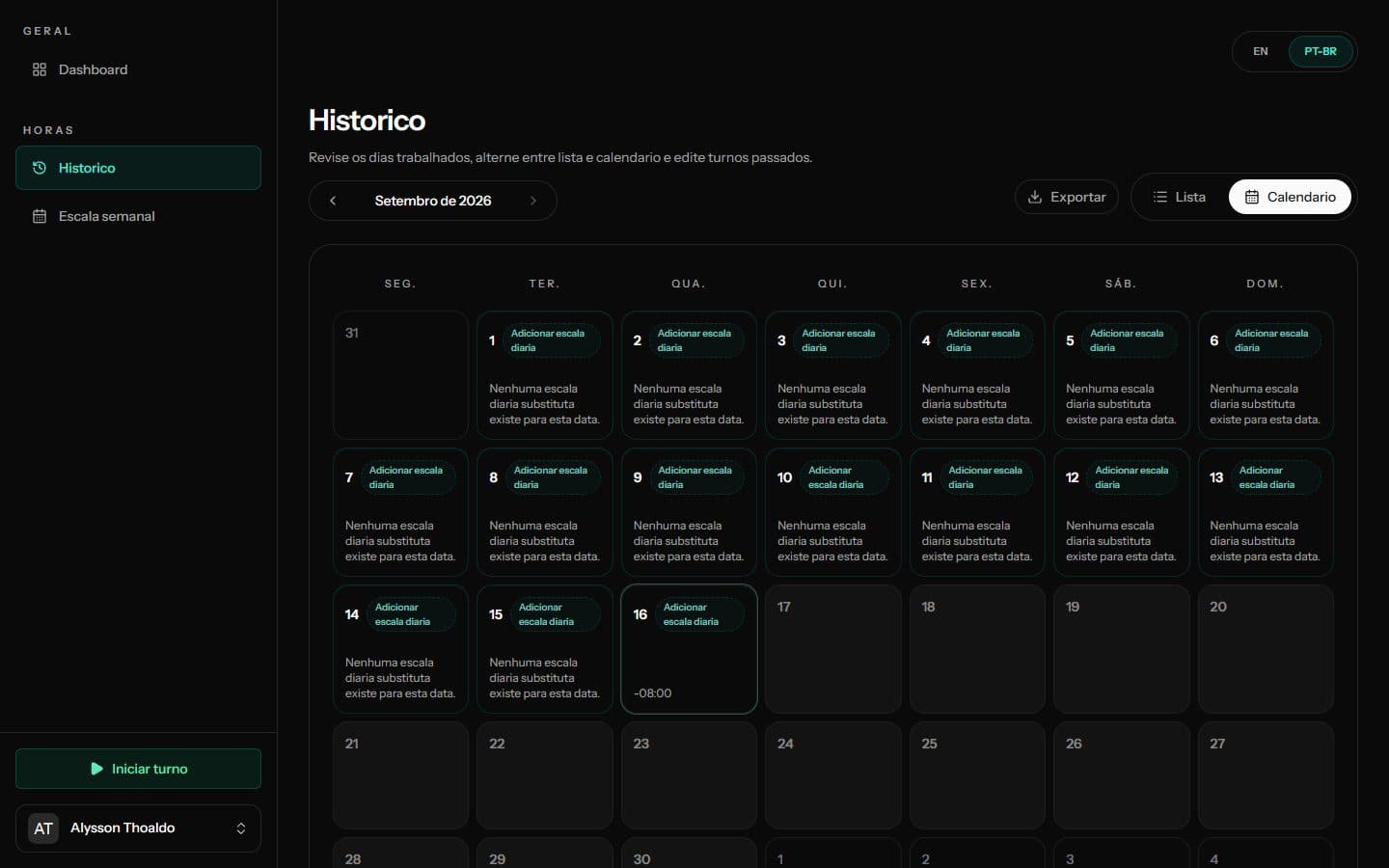Add daily schedule for day 6

(x=1273, y=340)
